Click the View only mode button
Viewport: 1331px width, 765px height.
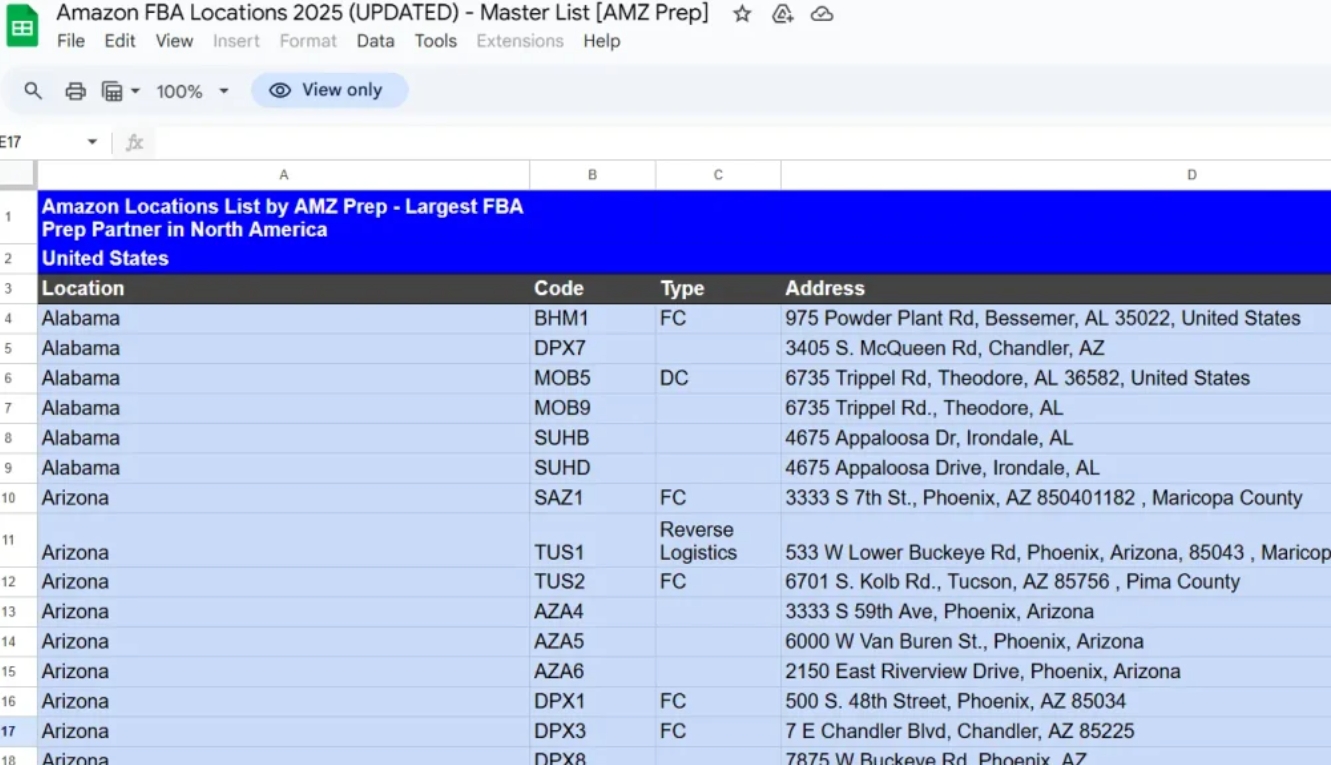[329, 90]
